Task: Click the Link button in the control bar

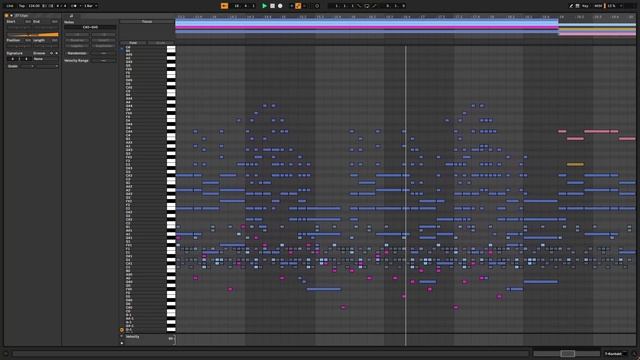Action: [x=10, y=6]
